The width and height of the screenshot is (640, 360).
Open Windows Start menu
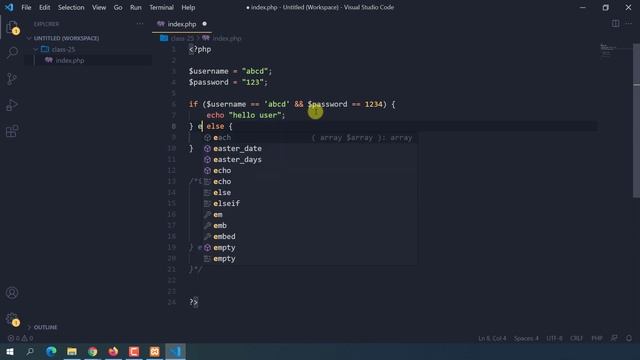click(10, 351)
